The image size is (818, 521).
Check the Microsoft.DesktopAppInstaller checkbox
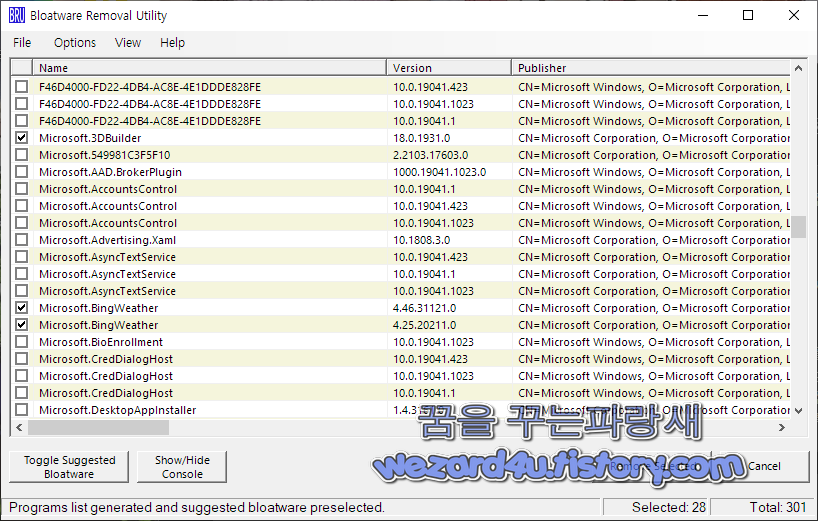21,410
